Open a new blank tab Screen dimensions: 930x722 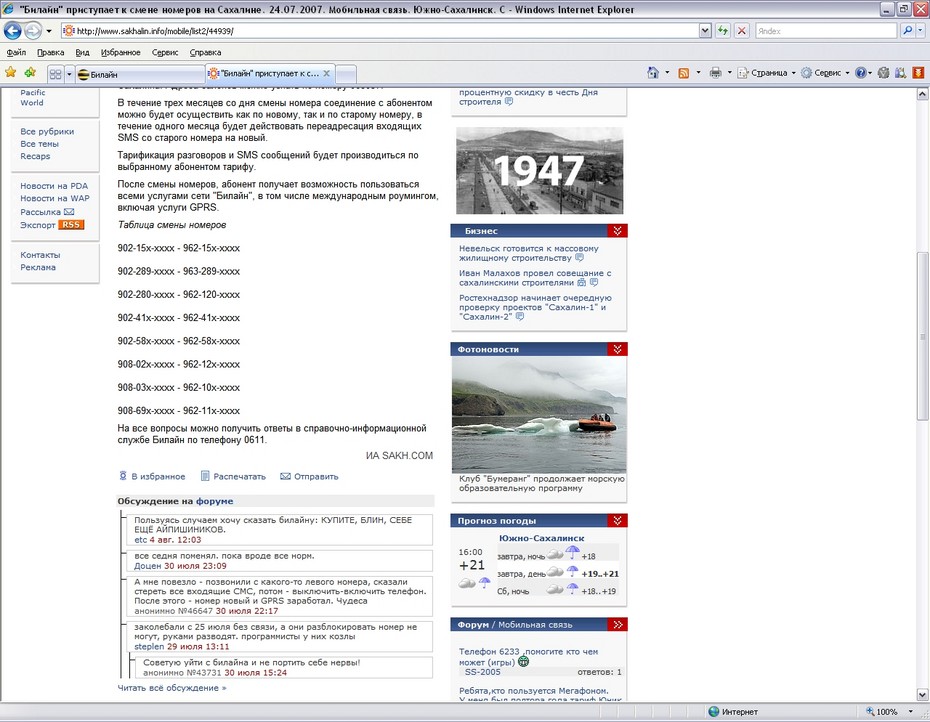[346, 75]
